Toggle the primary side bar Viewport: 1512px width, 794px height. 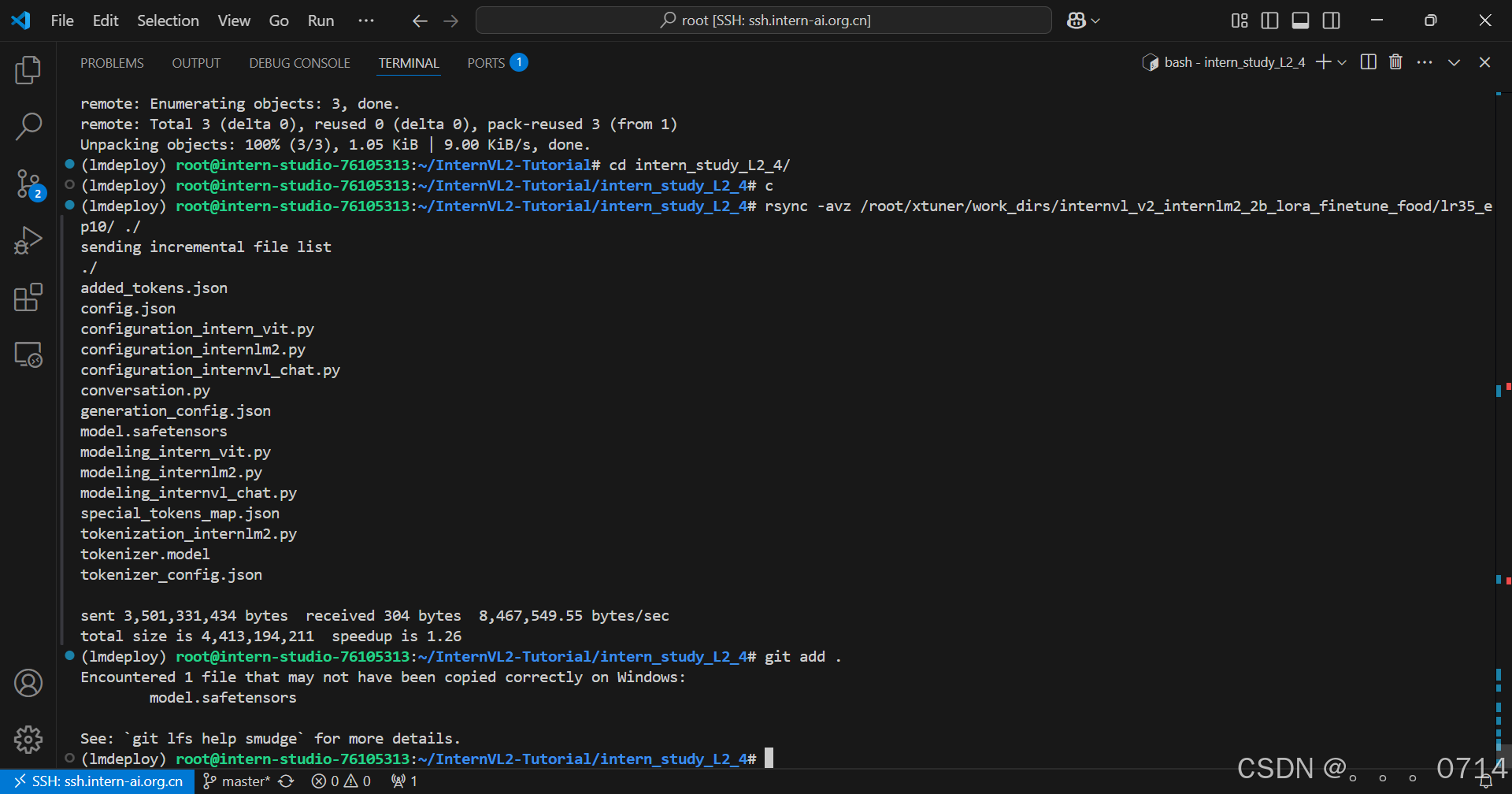click(x=1269, y=20)
